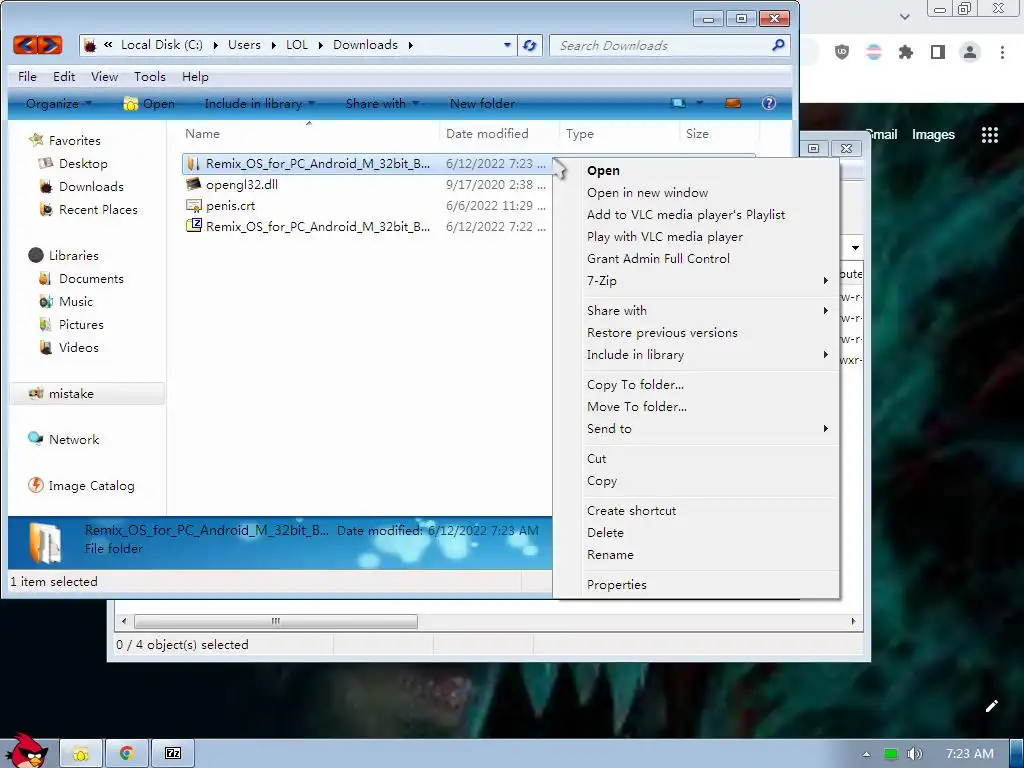Open the Google apps grid icon
1024x768 pixels.
pos(990,135)
